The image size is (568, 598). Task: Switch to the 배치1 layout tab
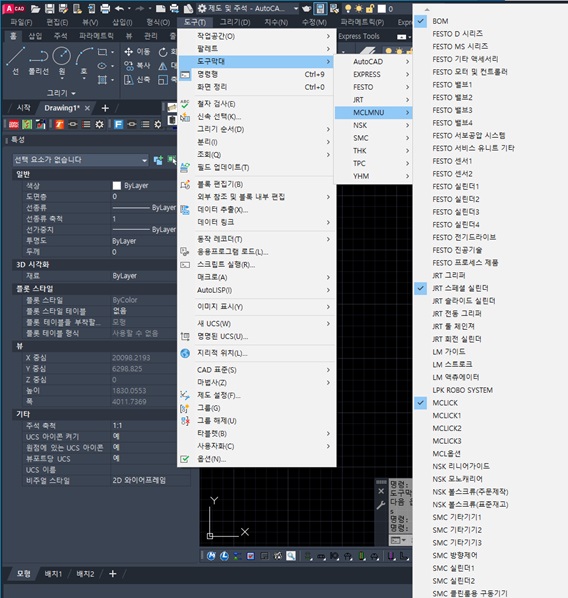tap(53, 574)
